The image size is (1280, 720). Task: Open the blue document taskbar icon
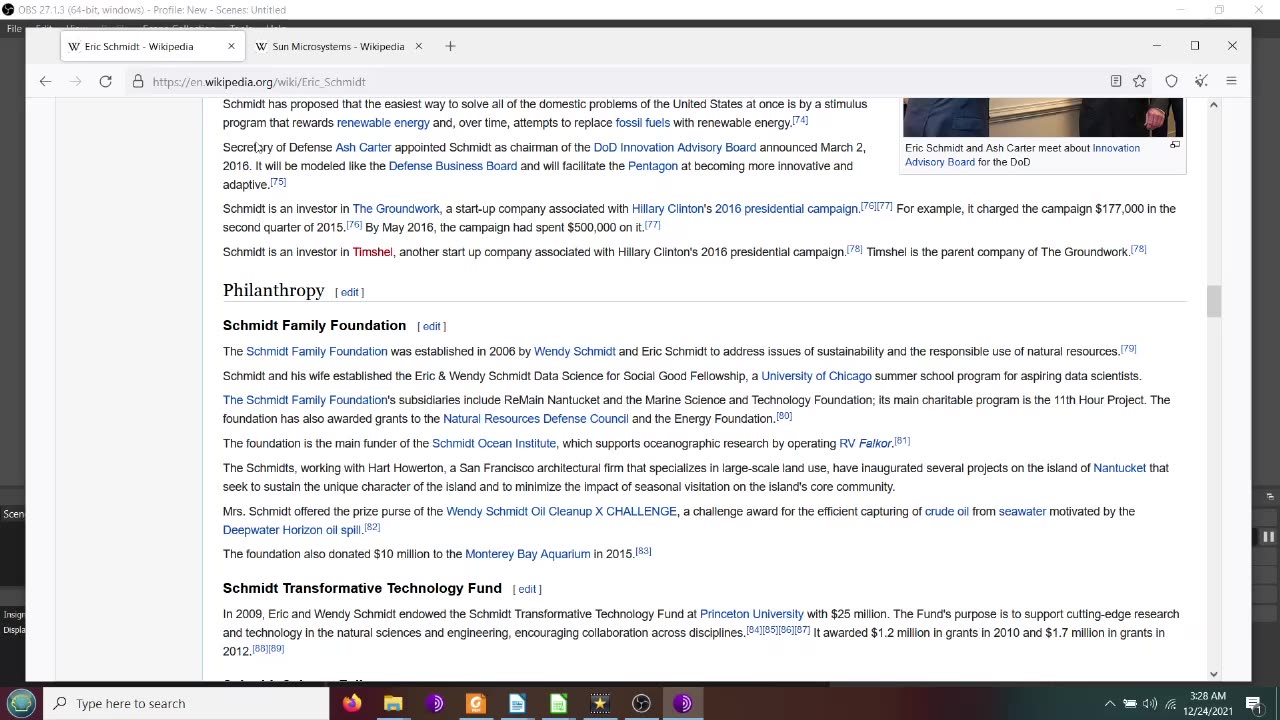point(517,703)
